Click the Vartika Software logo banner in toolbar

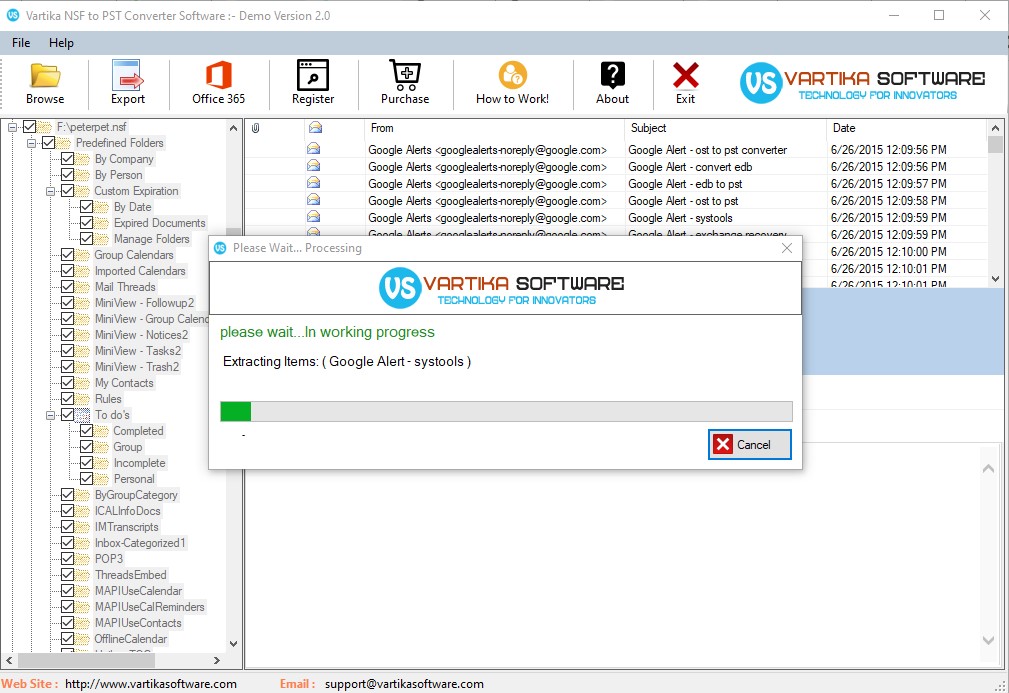pyautogui.click(x=863, y=83)
